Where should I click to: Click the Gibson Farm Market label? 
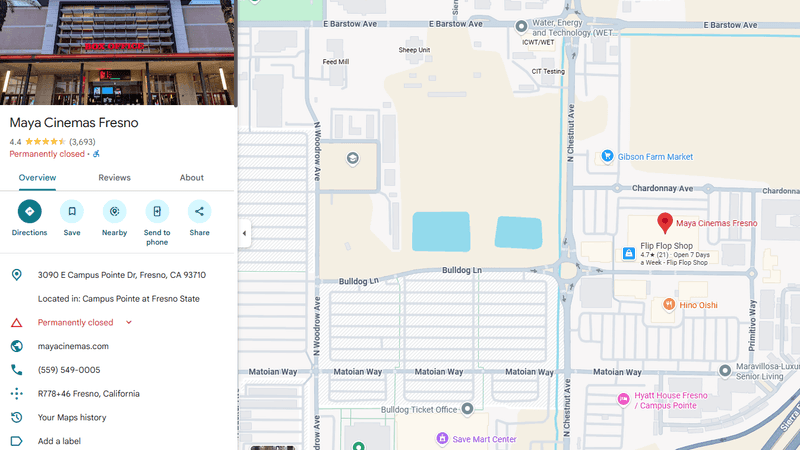pos(655,157)
